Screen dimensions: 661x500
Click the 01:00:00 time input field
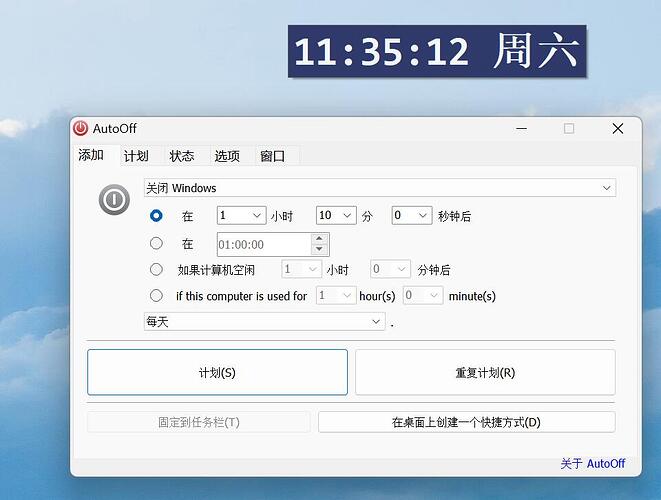coord(264,245)
